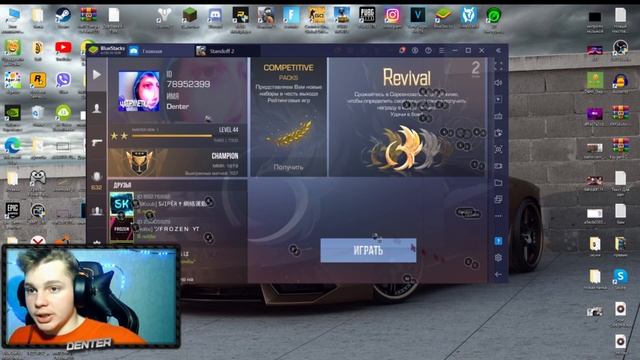
Task: Open the play section in Standoff 2 sidebar
Action: tap(97, 75)
